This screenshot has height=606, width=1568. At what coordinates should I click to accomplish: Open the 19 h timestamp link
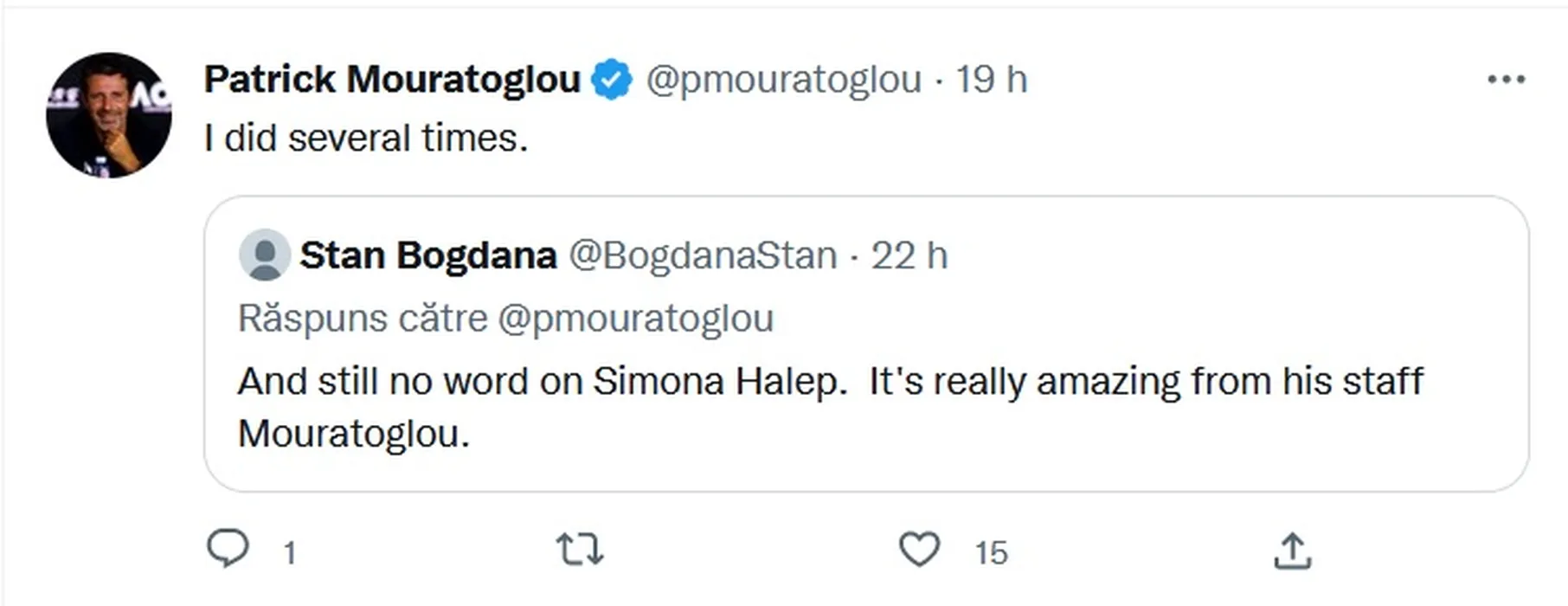click(992, 80)
